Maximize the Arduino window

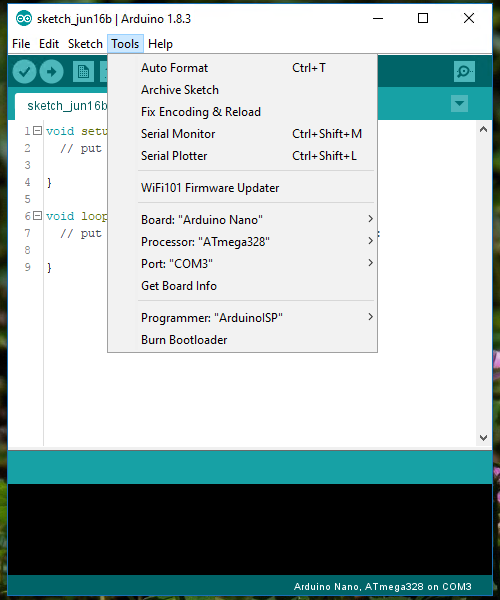(x=423, y=18)
